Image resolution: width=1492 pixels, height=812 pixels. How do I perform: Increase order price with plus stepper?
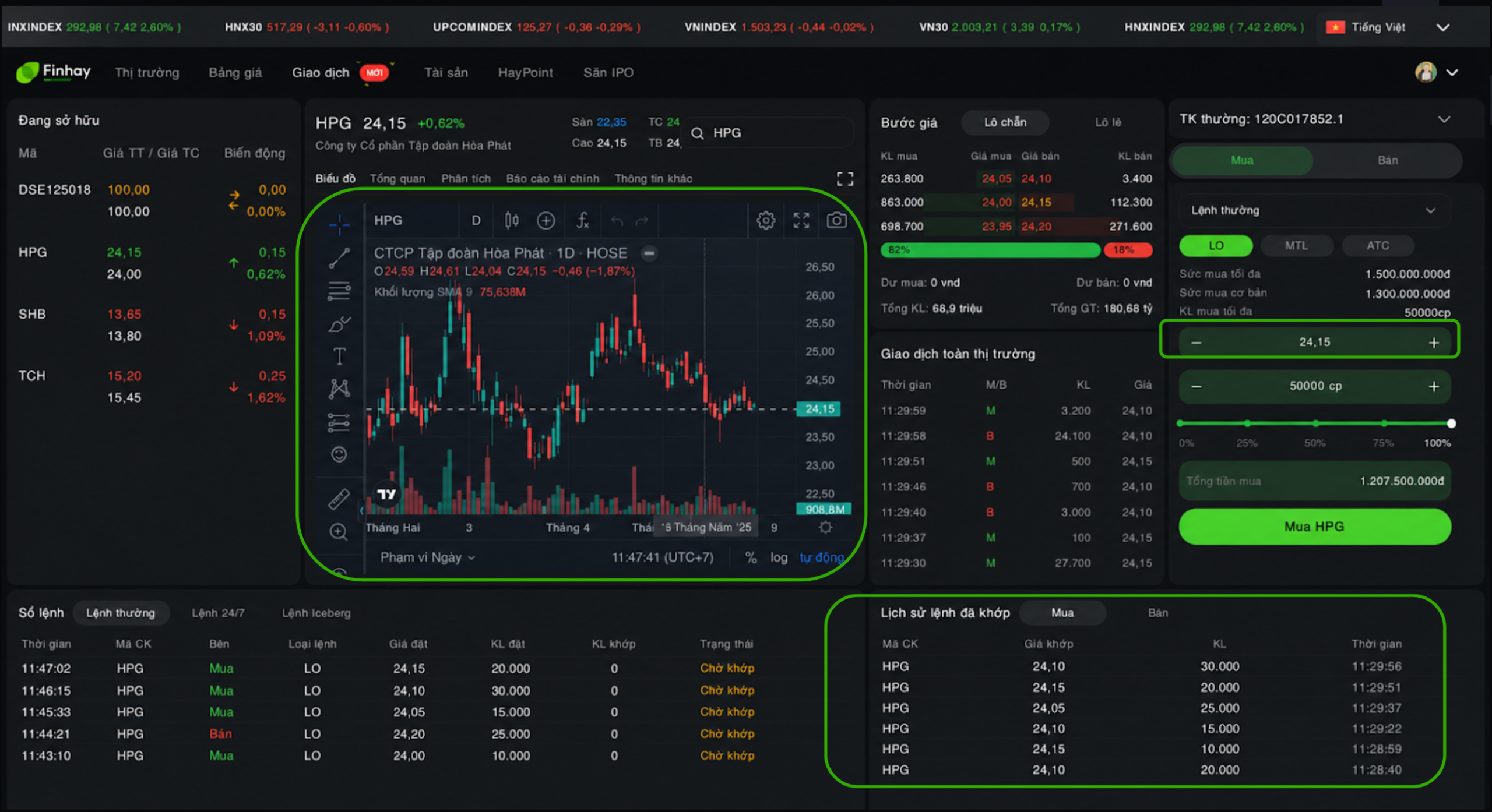click(1434, 343)
